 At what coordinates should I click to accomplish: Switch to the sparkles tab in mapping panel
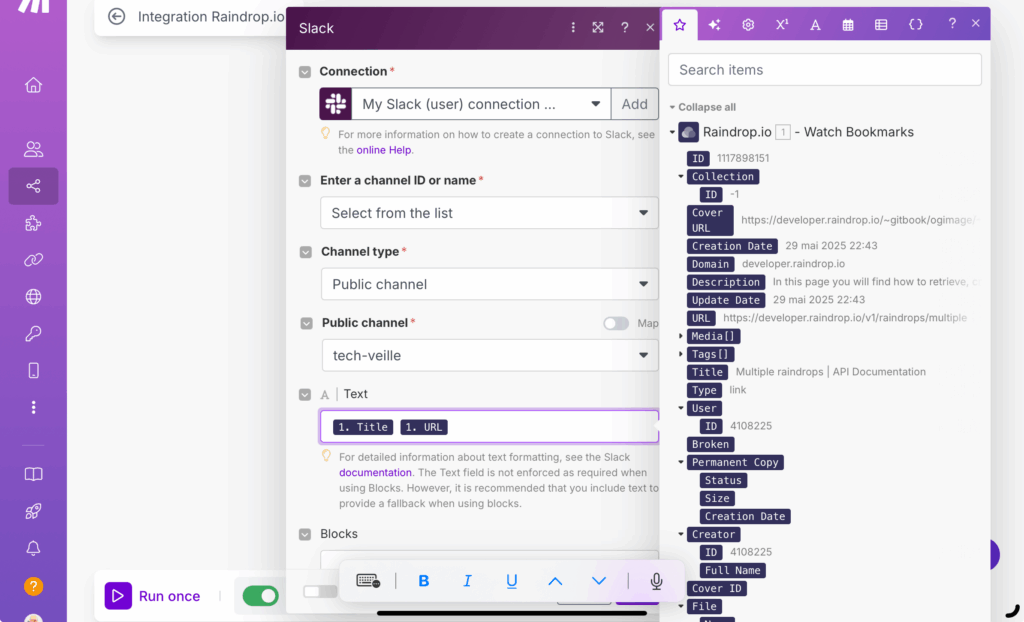click(714, 25)
